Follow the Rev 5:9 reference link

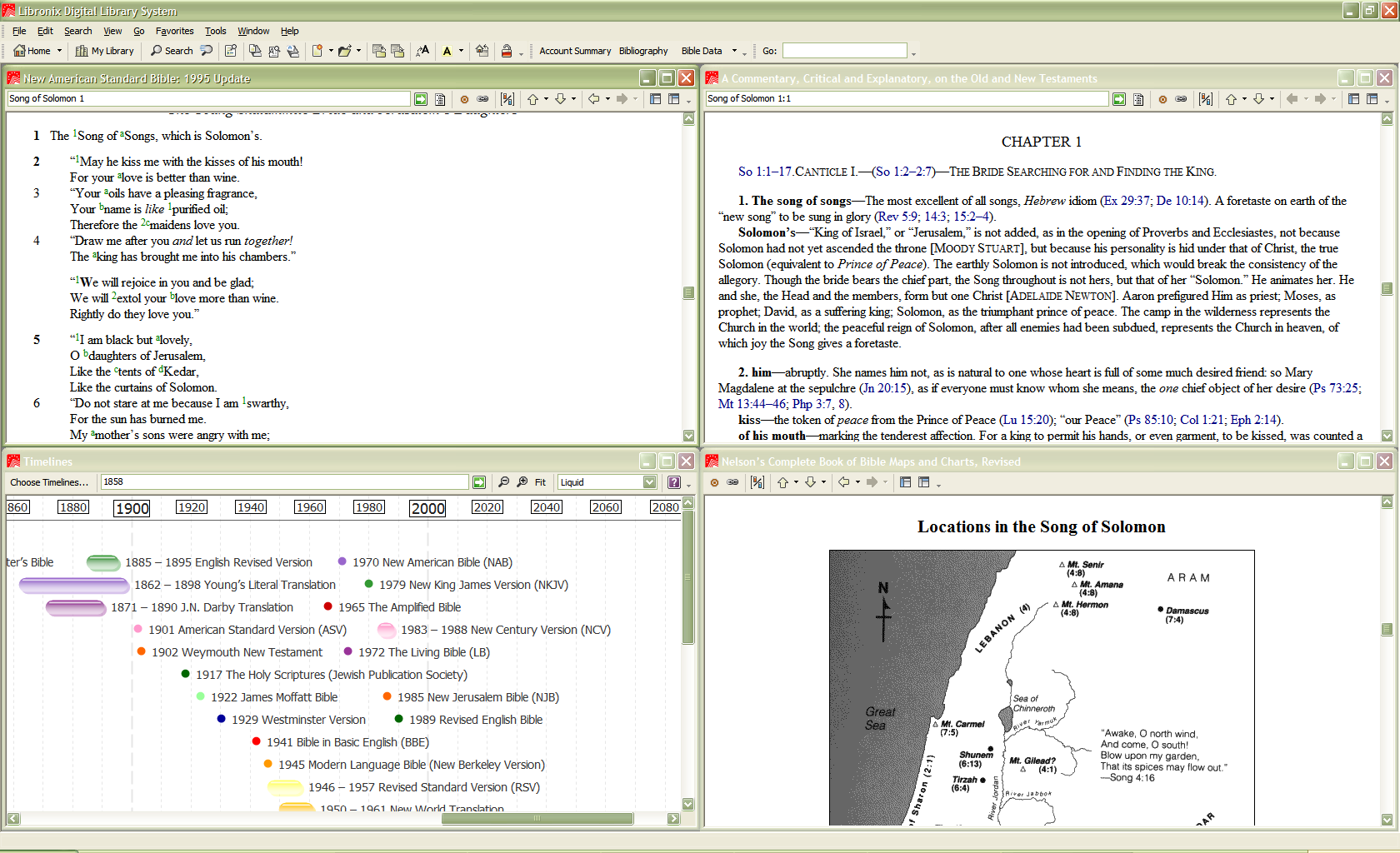(898, 217)
